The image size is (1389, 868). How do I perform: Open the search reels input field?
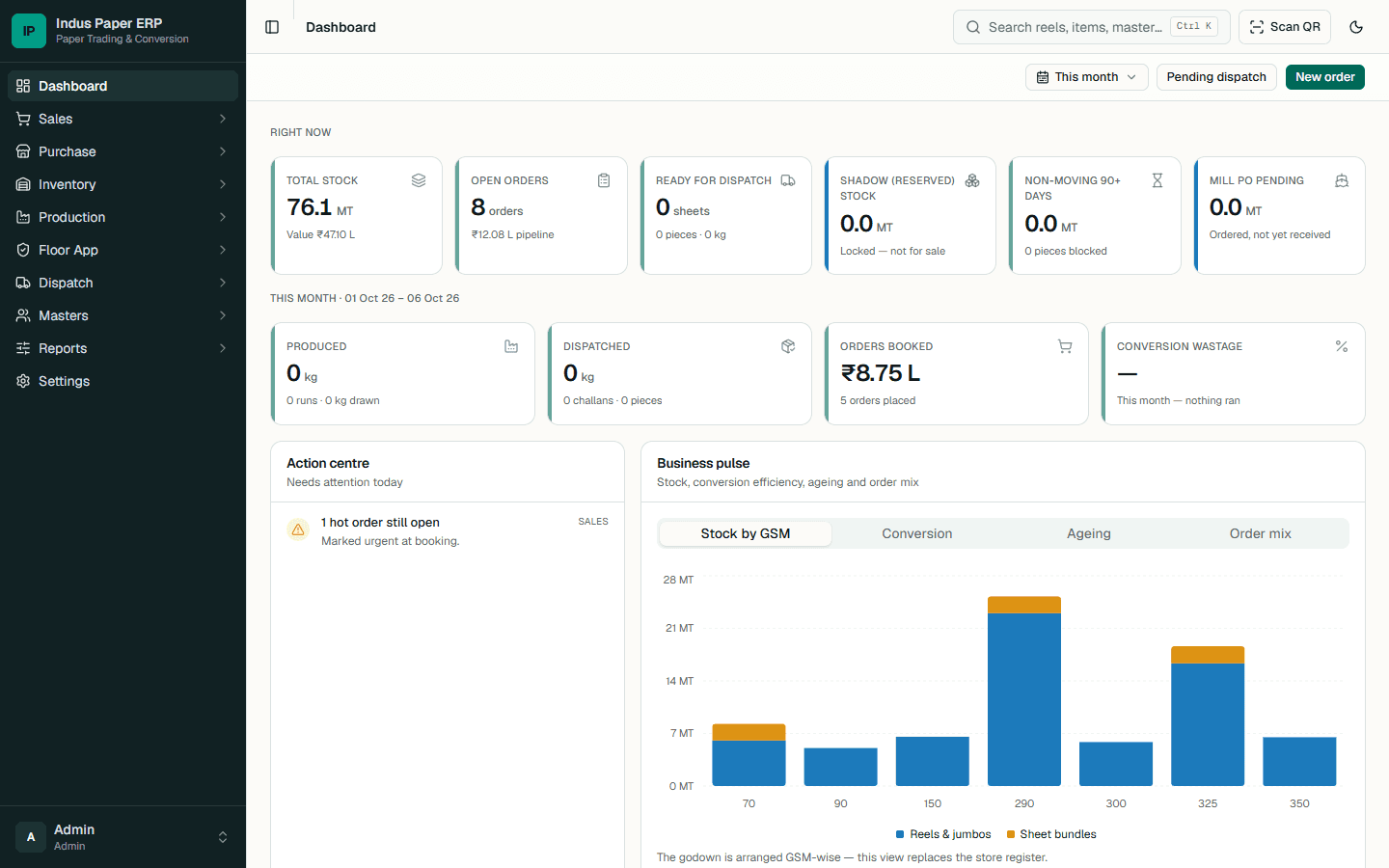click(x=1092, y=27)
